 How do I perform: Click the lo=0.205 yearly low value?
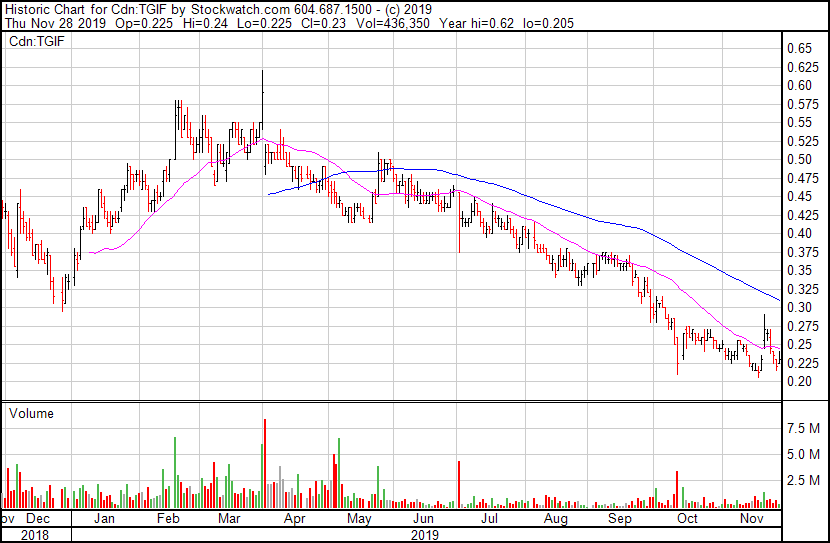point(548,23)
